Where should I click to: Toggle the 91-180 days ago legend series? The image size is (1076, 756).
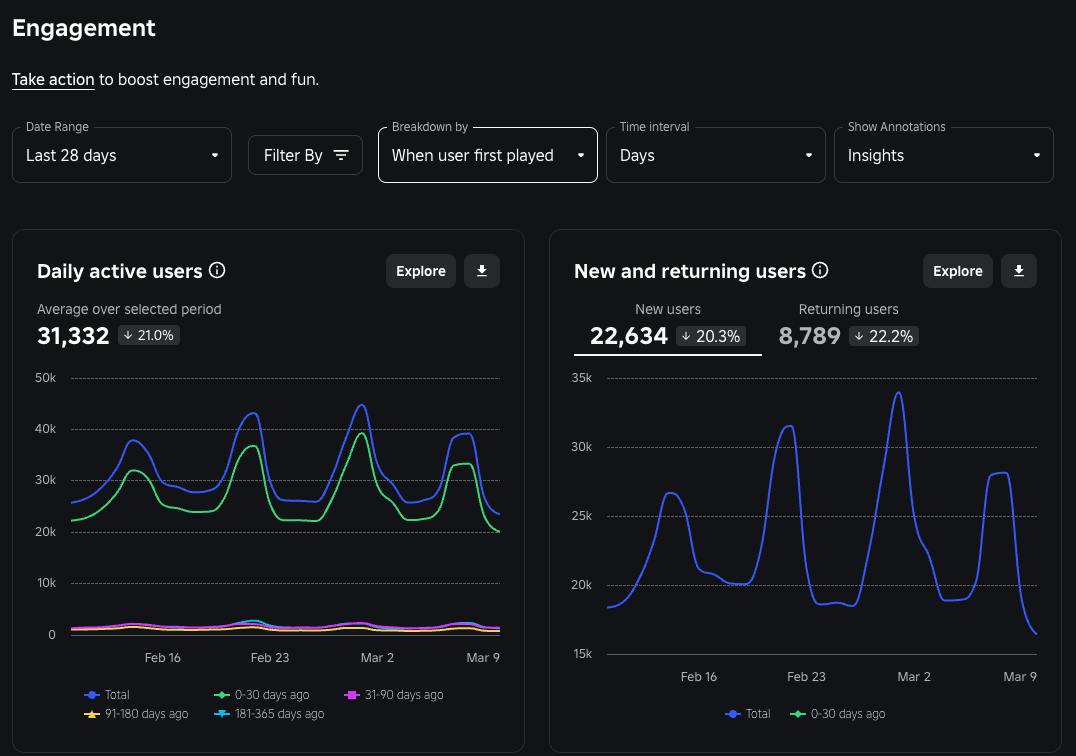pos(136,714)
